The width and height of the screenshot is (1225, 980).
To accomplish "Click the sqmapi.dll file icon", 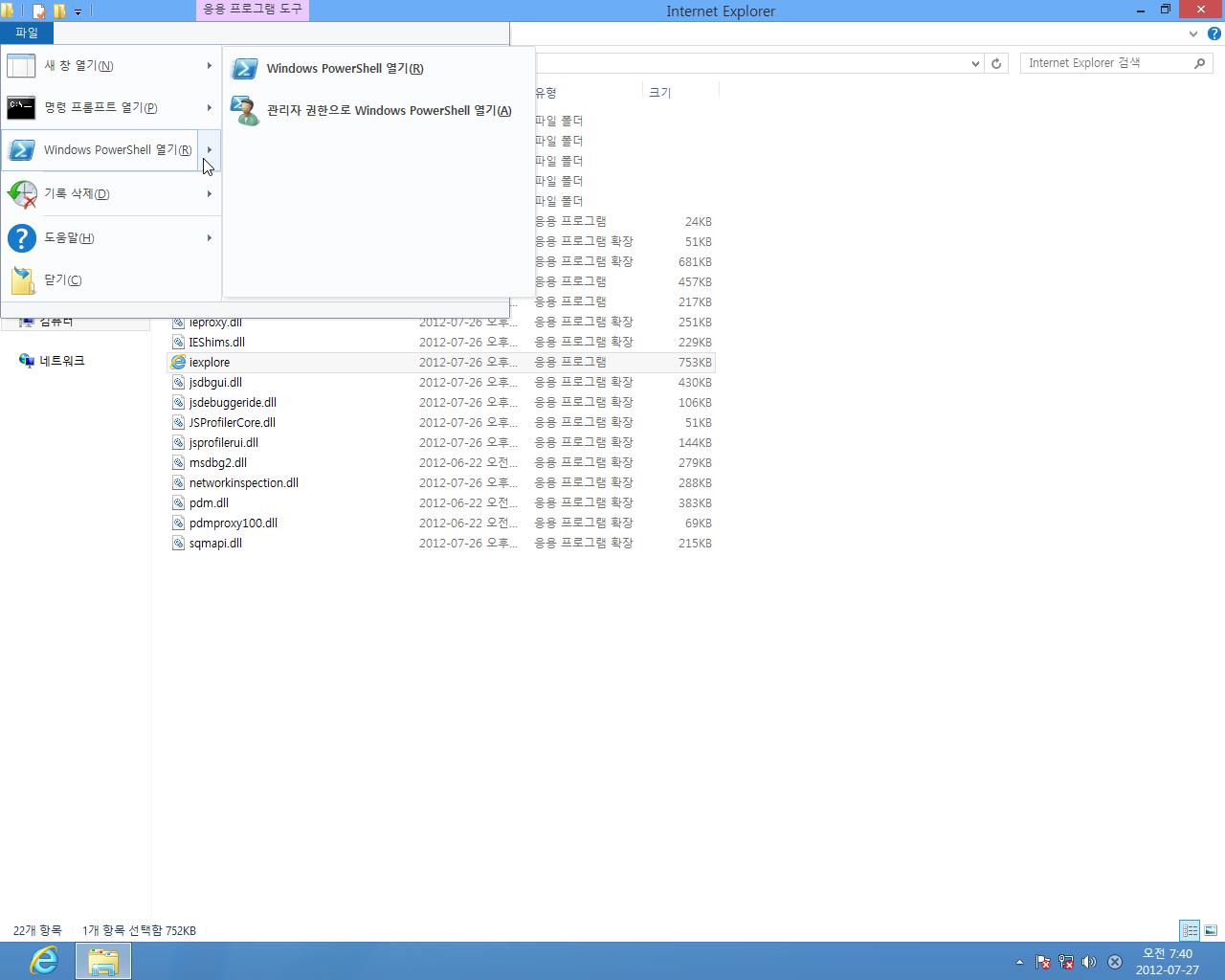I will (178, 543).
